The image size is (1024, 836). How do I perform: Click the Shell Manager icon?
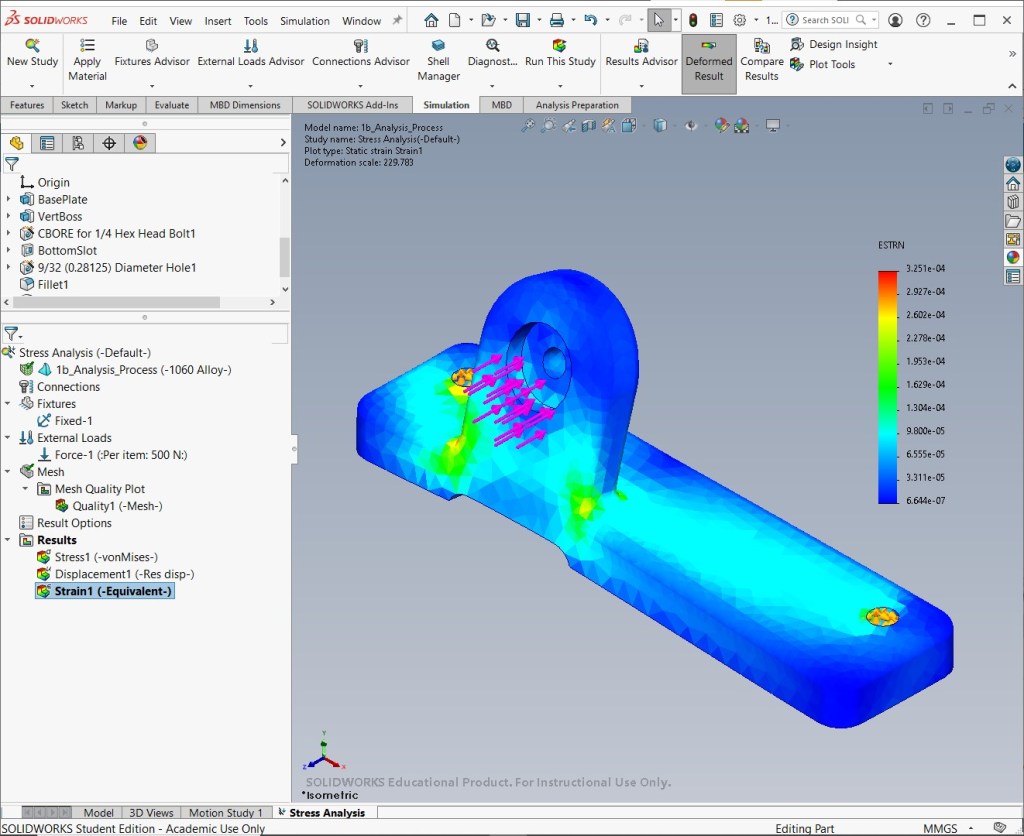click(438, 45)
